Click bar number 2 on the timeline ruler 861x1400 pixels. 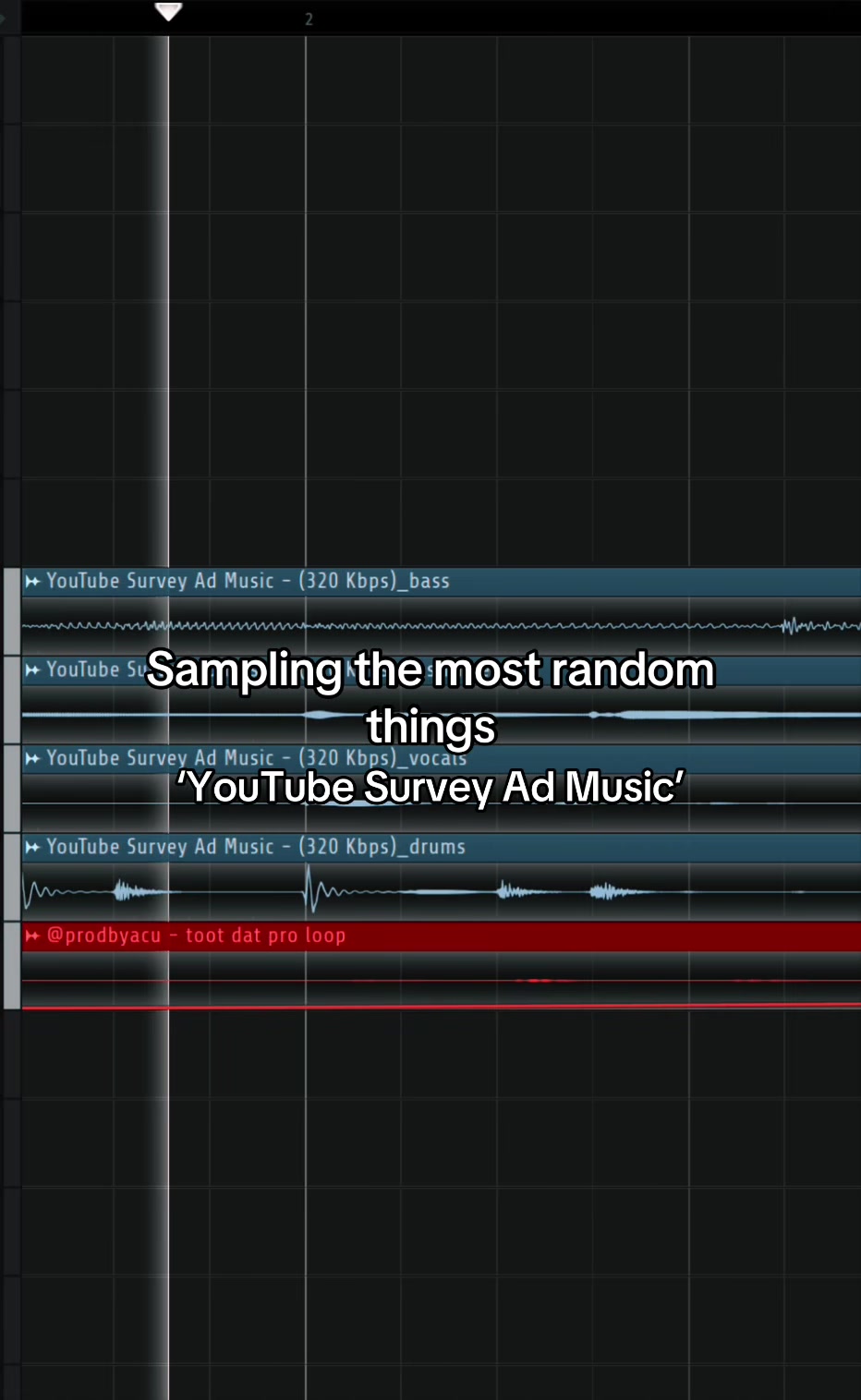[x=309, y=18]
